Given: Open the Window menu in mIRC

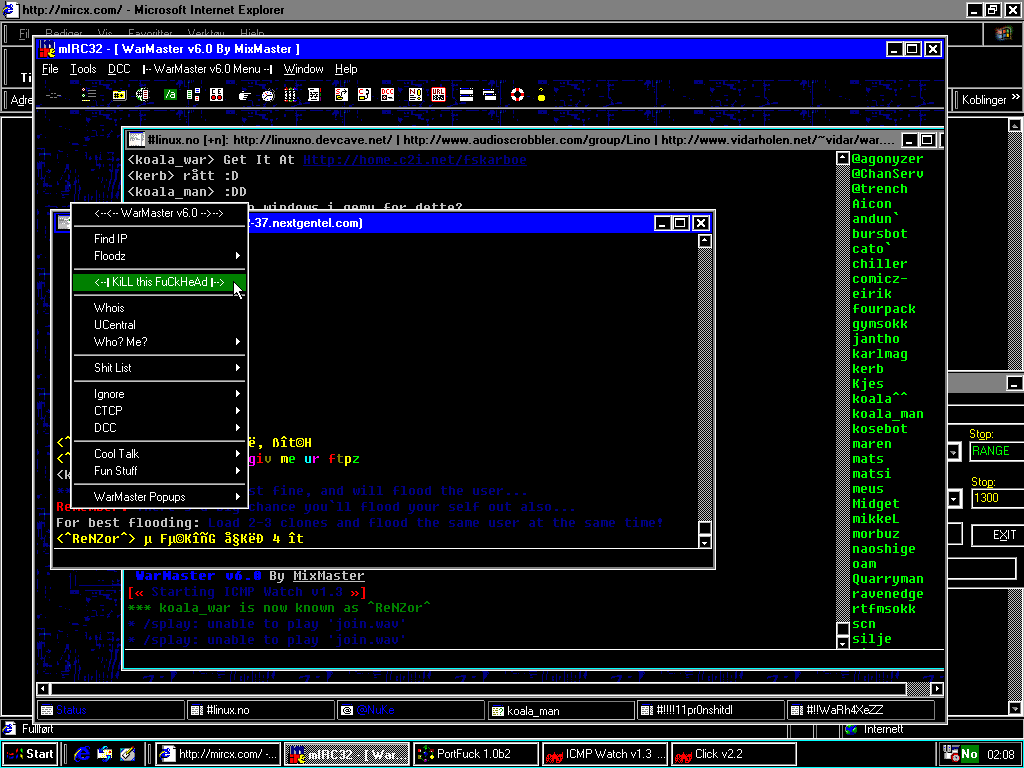Looking at the screenshot, I should point(303,69).
